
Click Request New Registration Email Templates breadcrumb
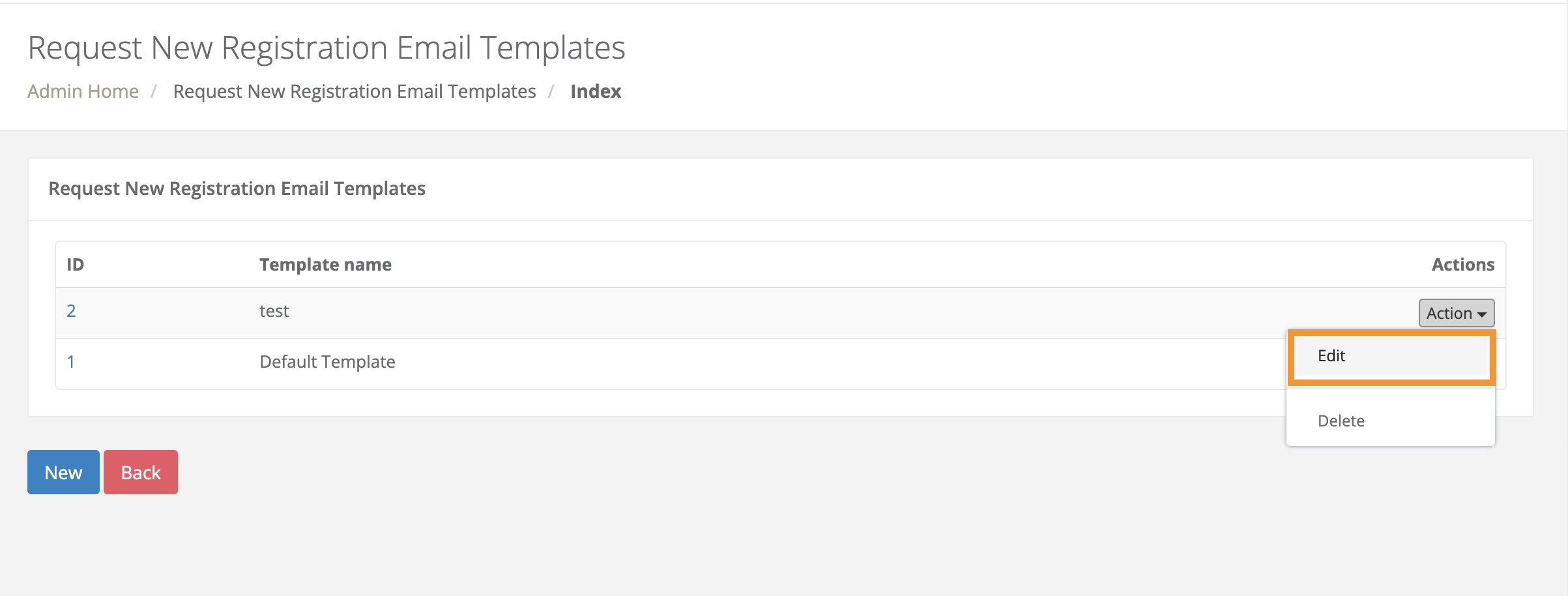[354, 91]
